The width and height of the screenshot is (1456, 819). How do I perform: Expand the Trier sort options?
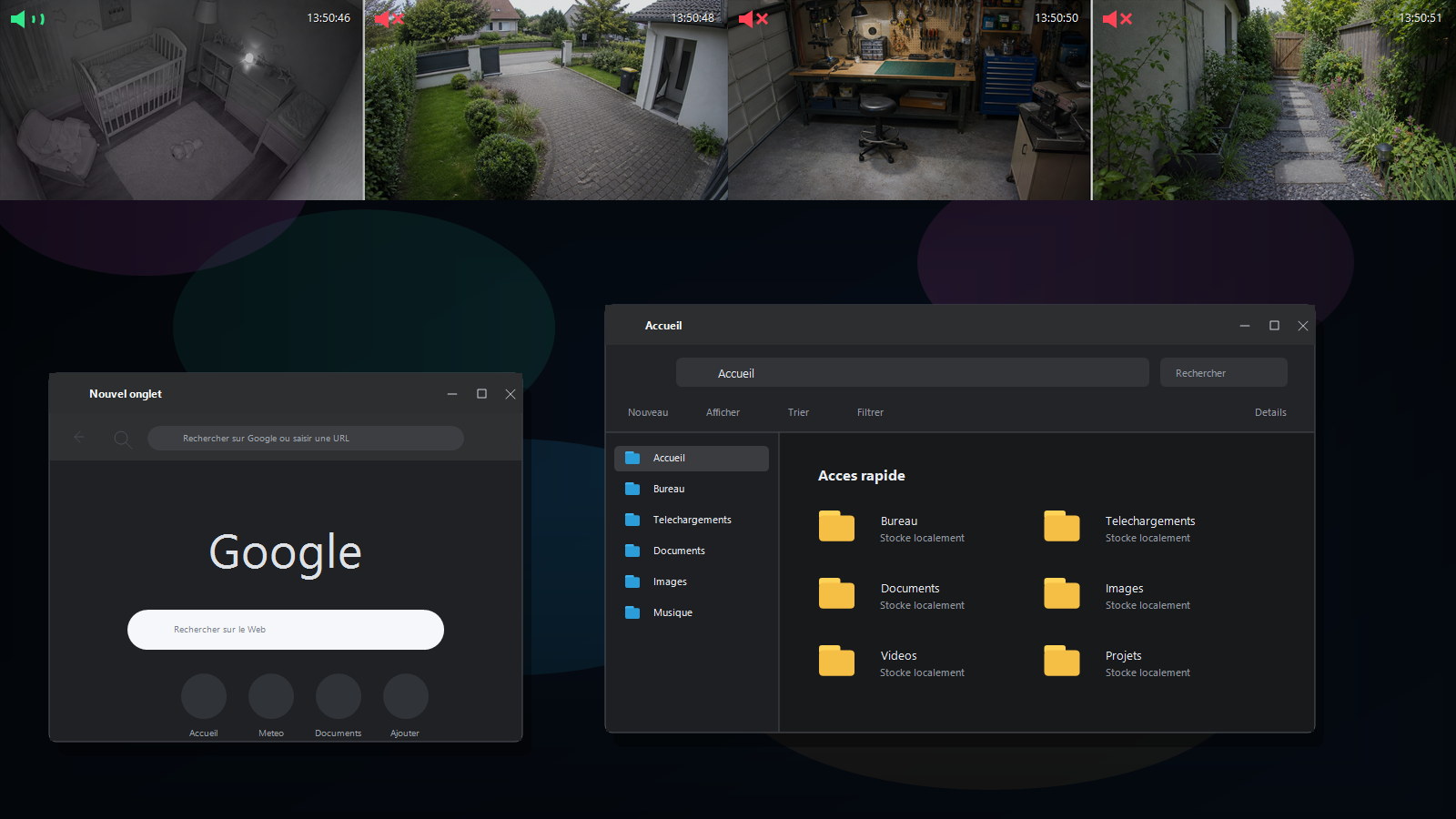pos(798,412)
